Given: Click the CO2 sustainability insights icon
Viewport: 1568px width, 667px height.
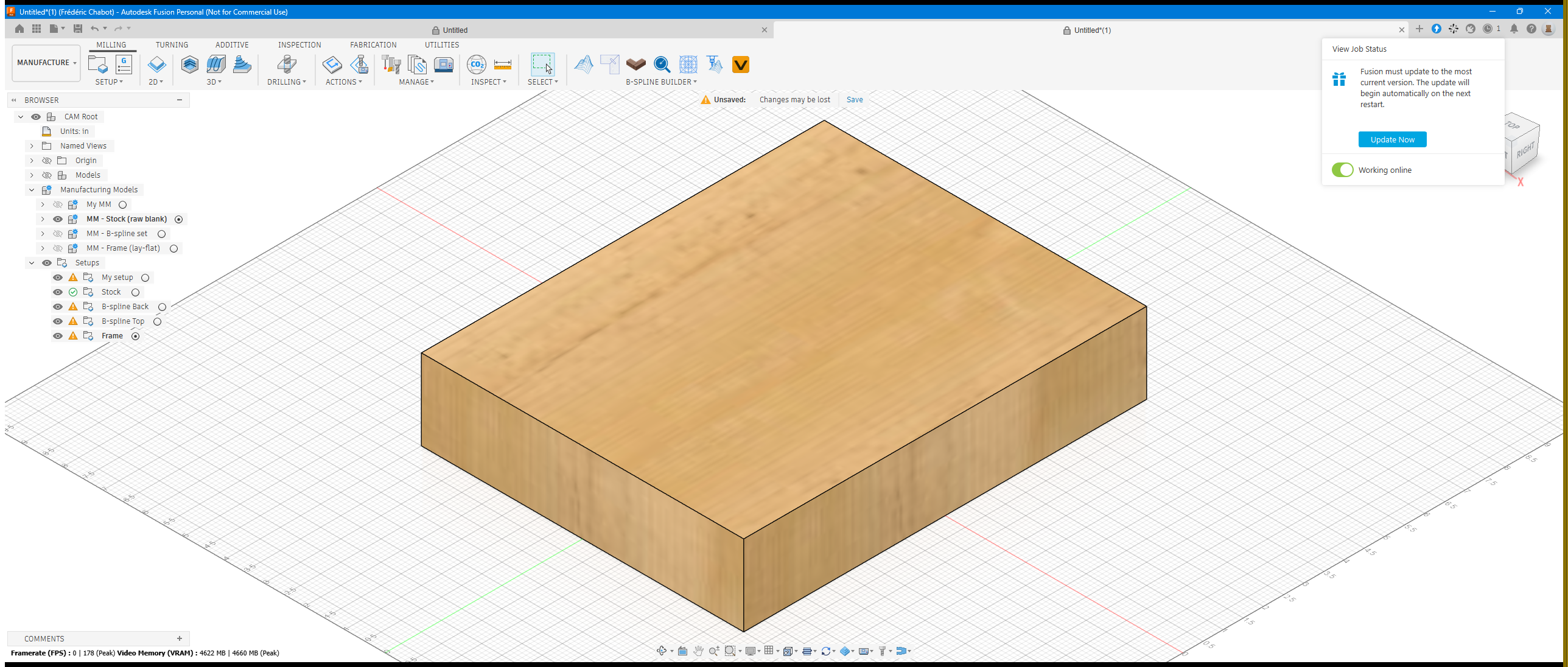Looking at the screenshot, I should [x=477, y=64].
